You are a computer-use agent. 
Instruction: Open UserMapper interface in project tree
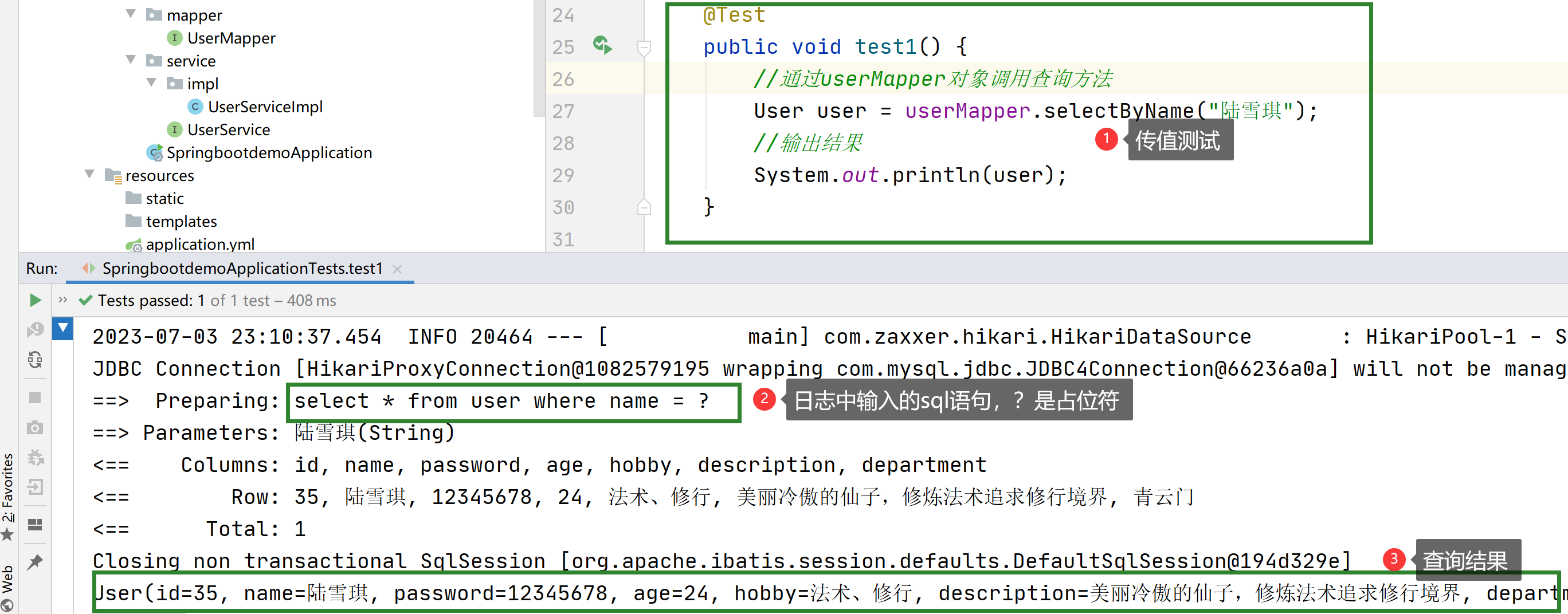[232, 38]
